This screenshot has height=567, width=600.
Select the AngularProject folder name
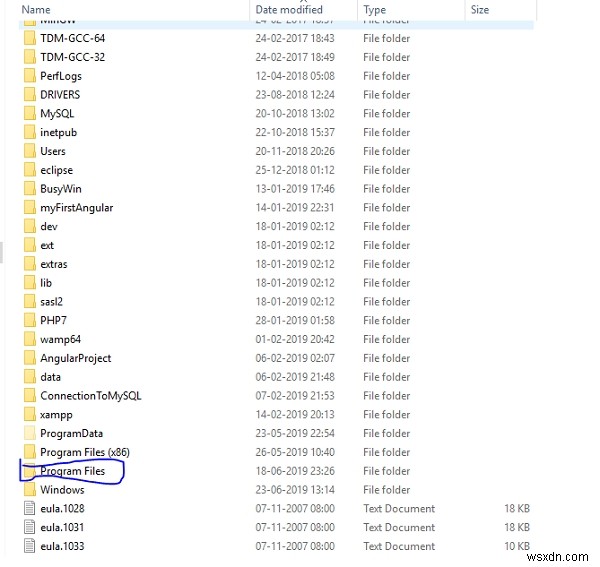[x=76, y=358]
